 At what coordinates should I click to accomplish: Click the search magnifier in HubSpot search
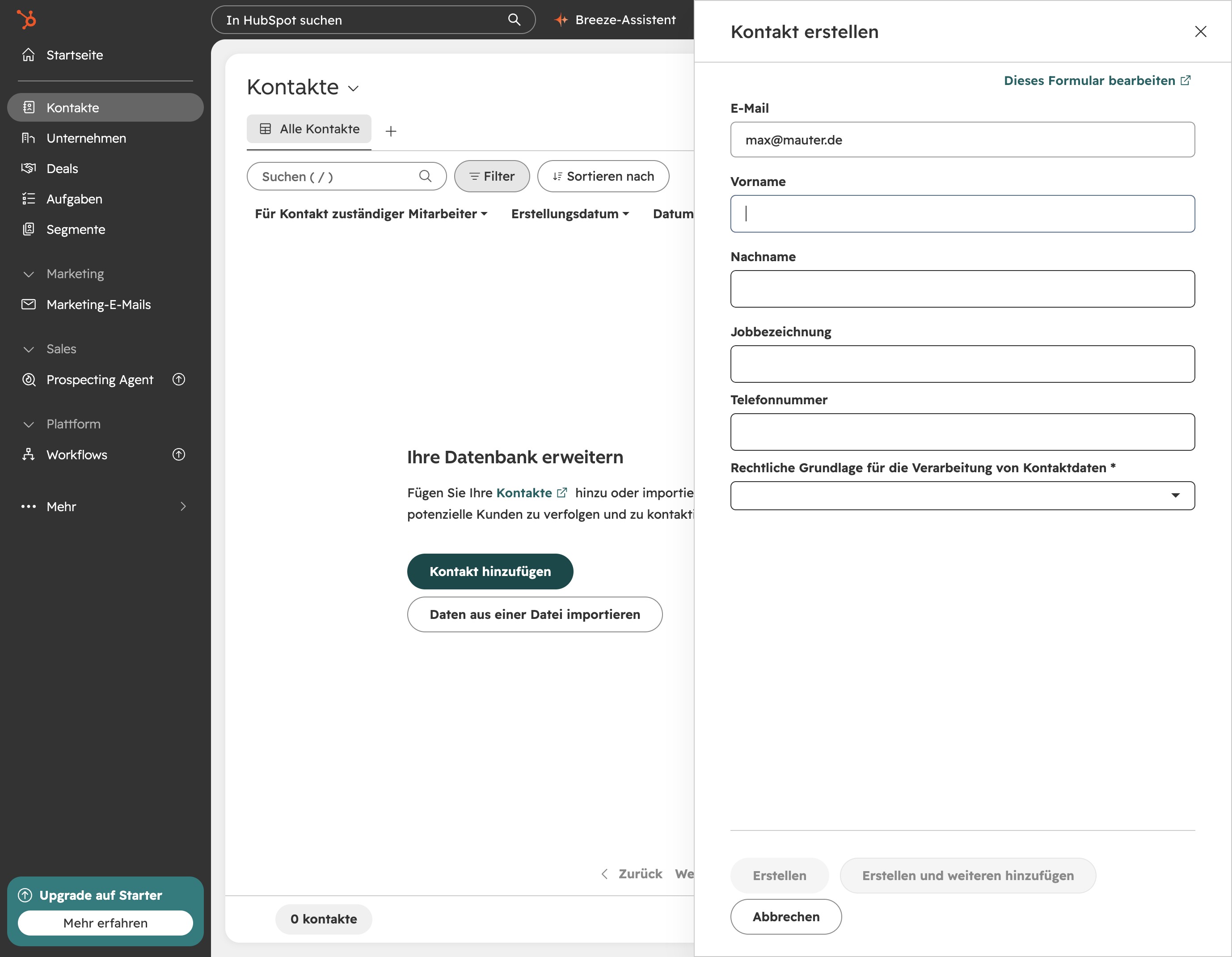coord(514,20)
